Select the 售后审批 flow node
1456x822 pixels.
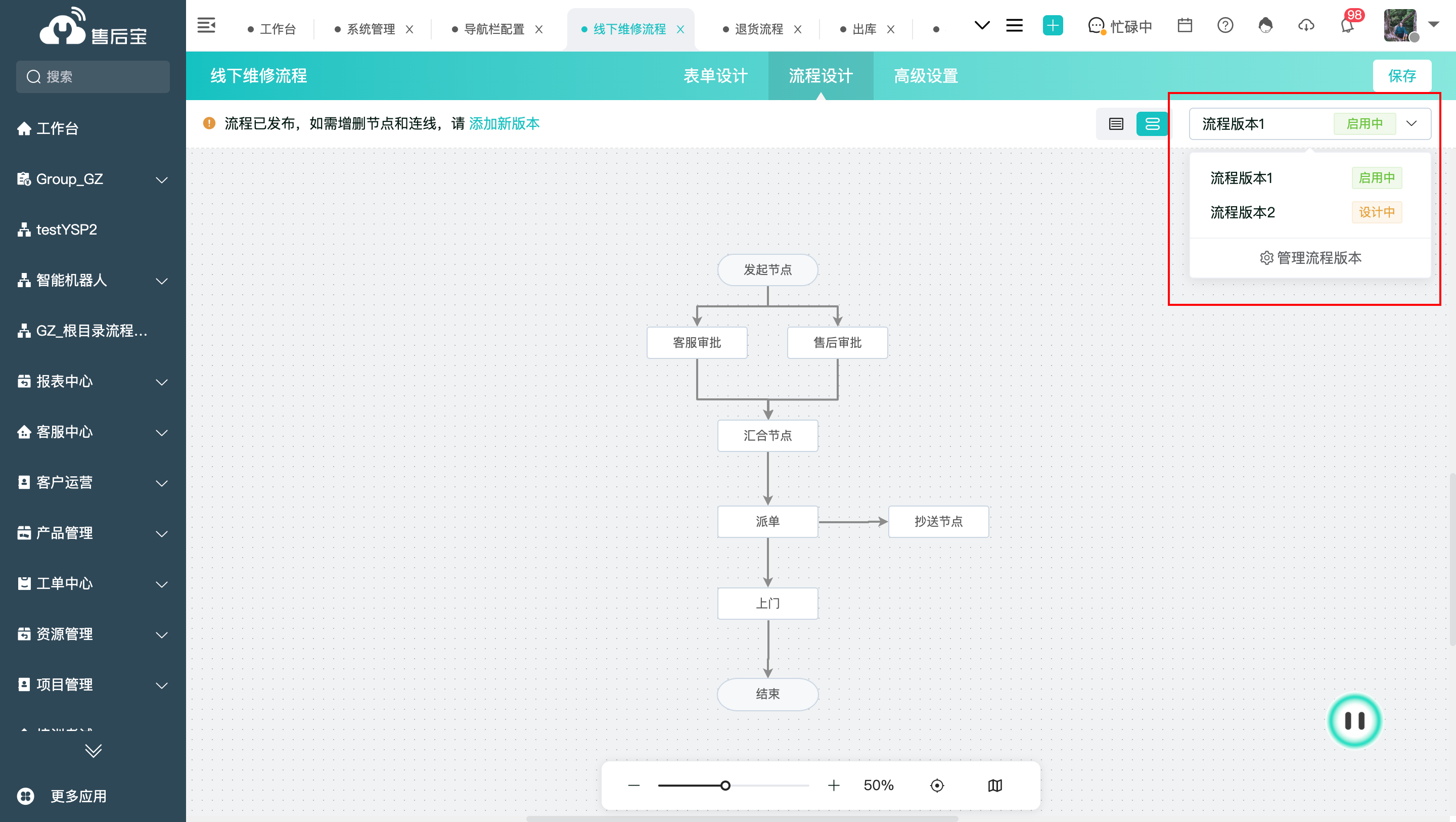click(x=837, y=343)
